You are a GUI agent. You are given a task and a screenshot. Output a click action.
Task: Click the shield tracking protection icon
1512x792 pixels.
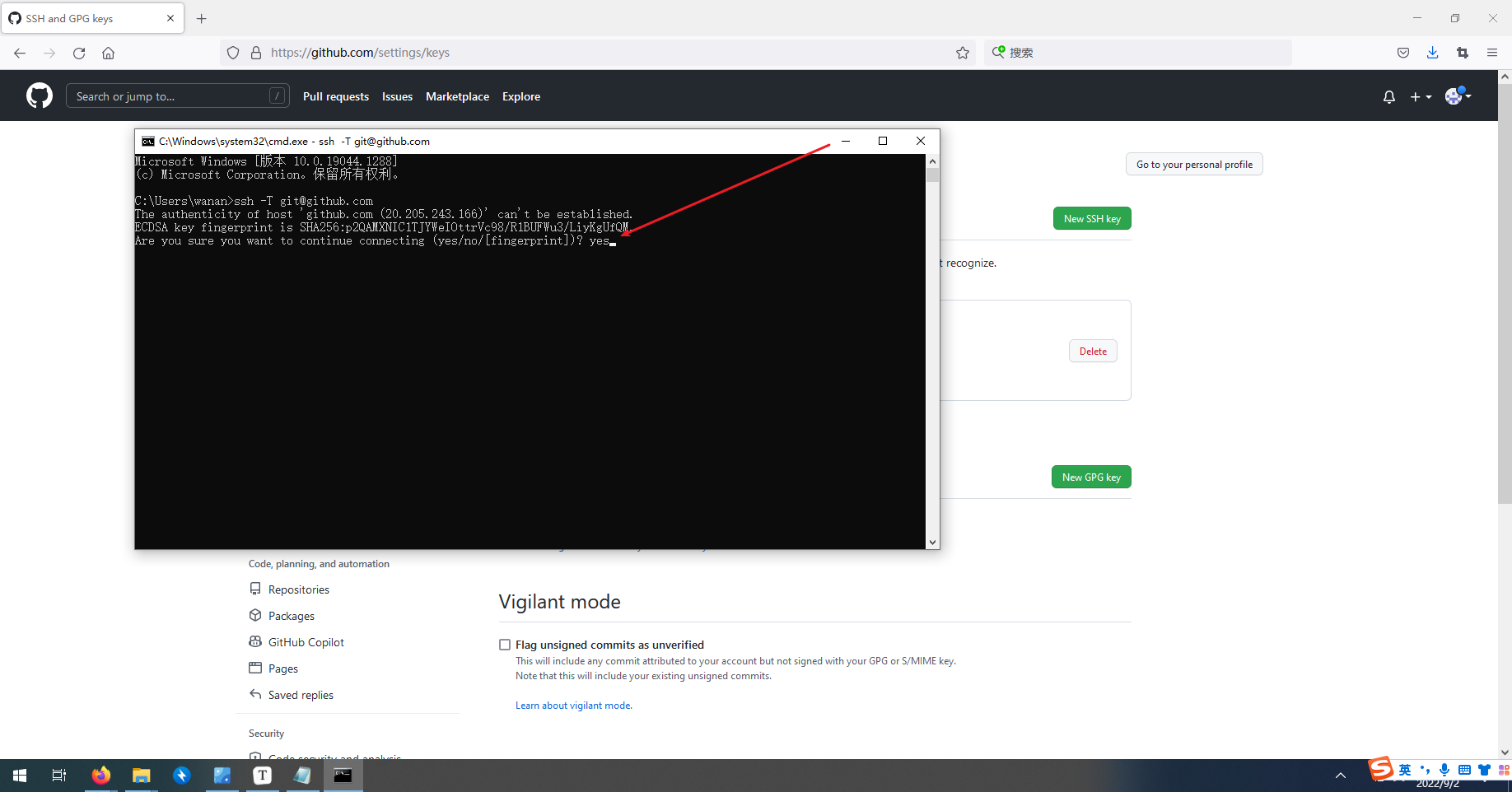tap(233, 53)
